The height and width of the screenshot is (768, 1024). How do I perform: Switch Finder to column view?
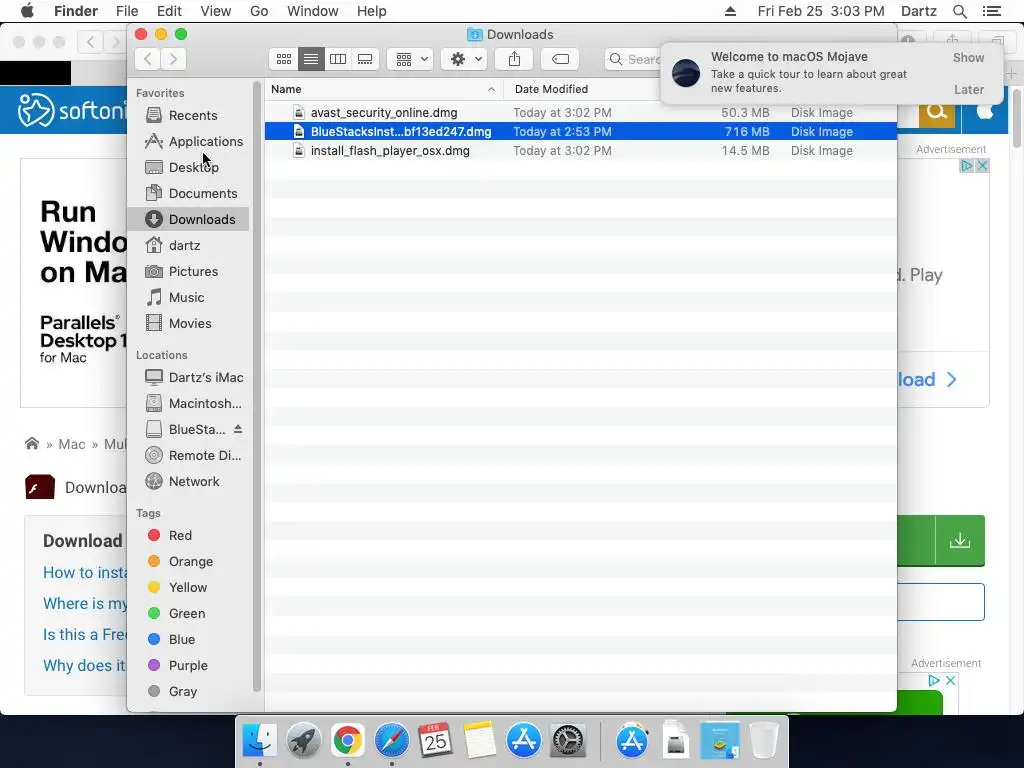[338, 59]
